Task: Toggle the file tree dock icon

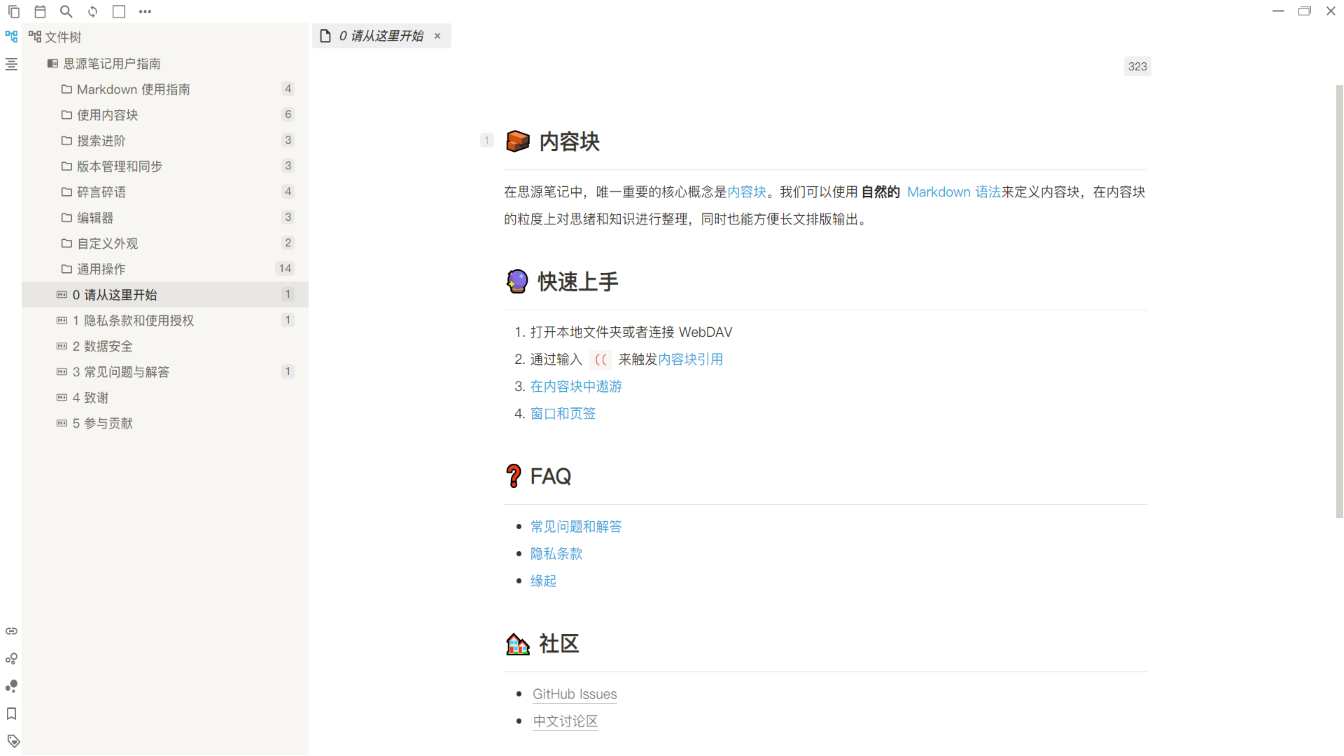Action: [12, 37]
